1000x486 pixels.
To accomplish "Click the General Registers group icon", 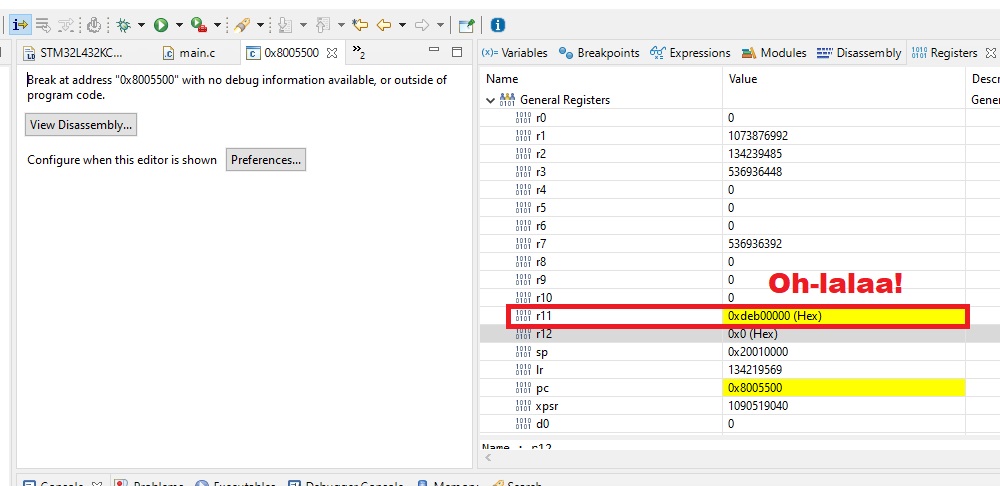I will 507,99.
